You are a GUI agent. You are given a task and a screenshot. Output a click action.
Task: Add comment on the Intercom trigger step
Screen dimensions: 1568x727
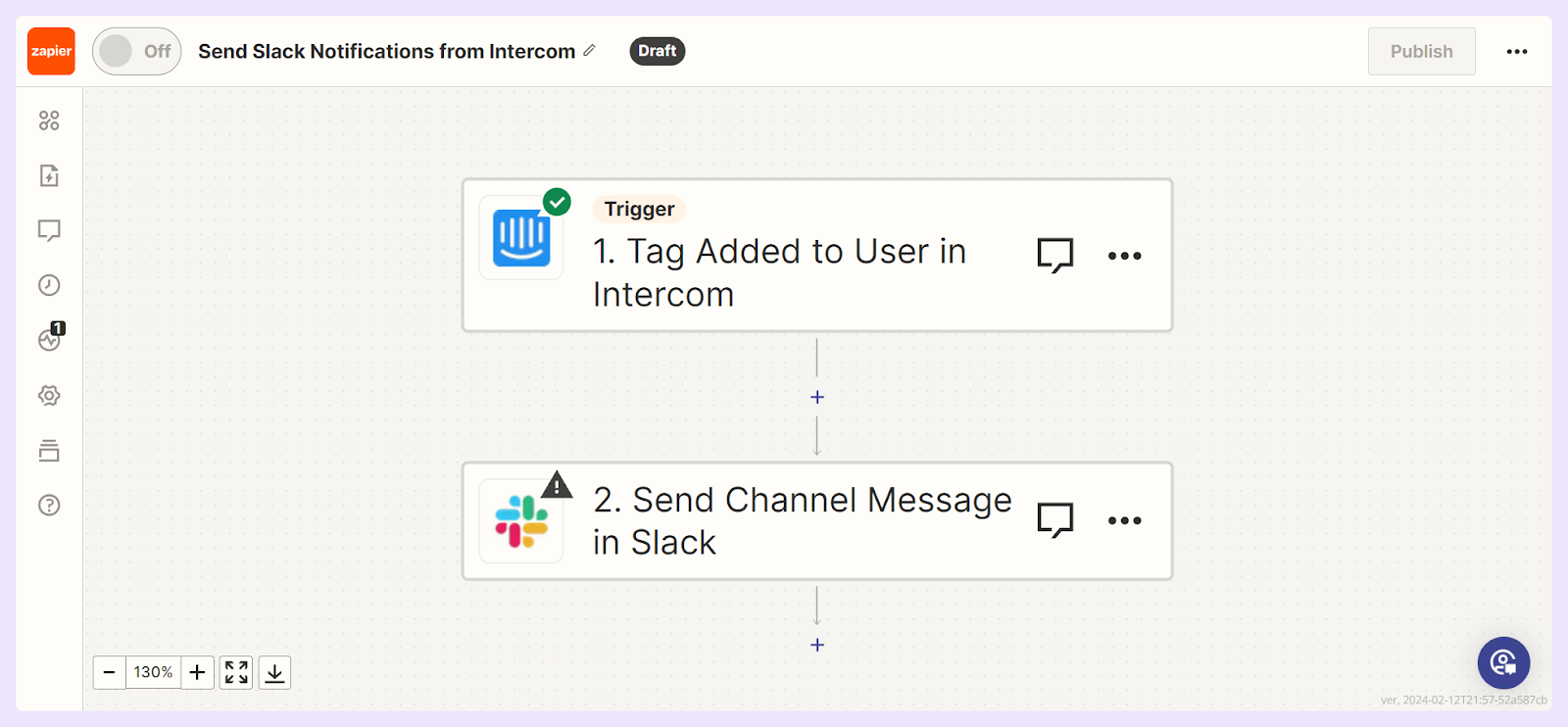(x=1055, y=256)
